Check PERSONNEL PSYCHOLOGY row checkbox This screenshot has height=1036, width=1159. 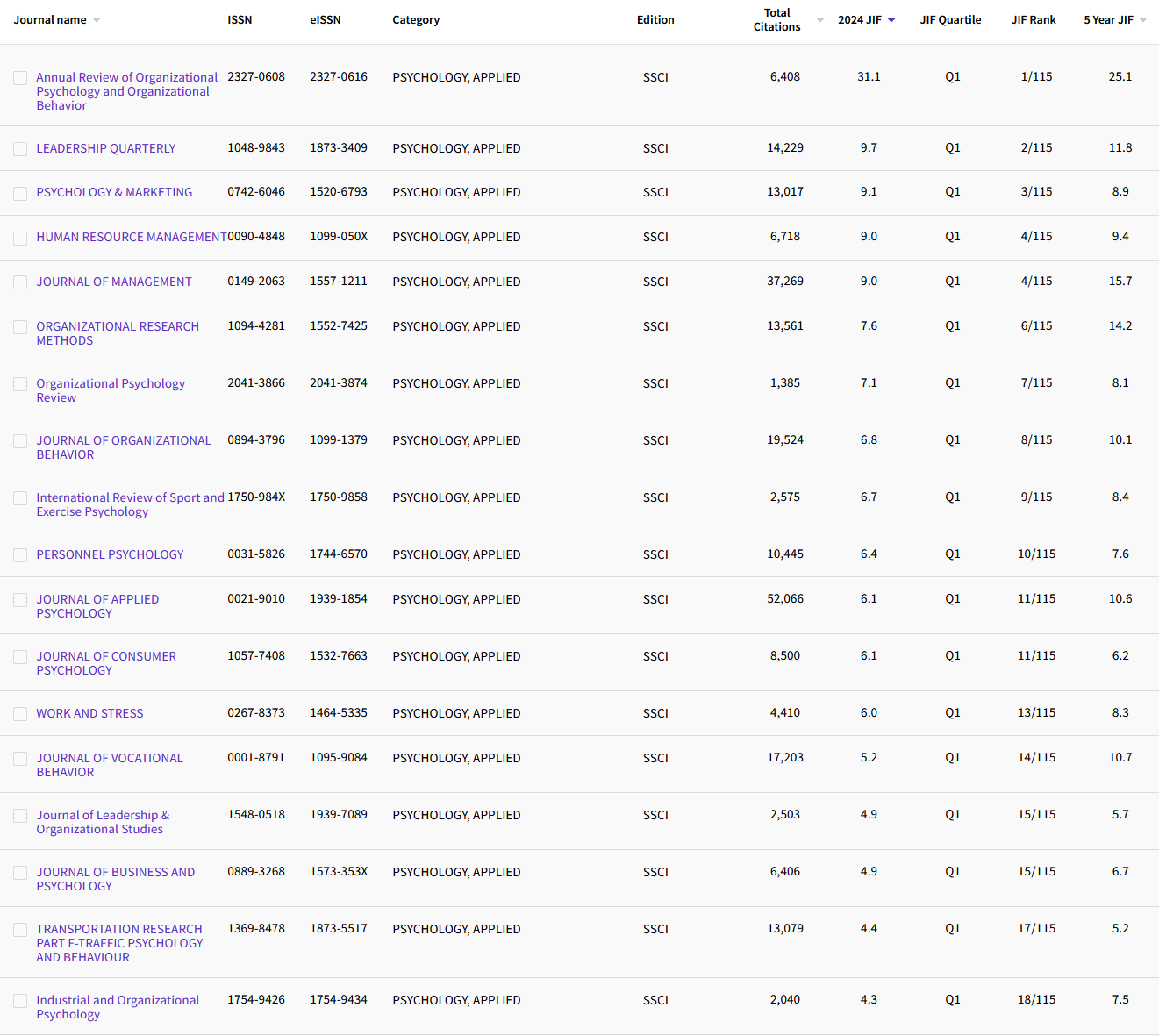pyautogui.click(x=20, y=555)
